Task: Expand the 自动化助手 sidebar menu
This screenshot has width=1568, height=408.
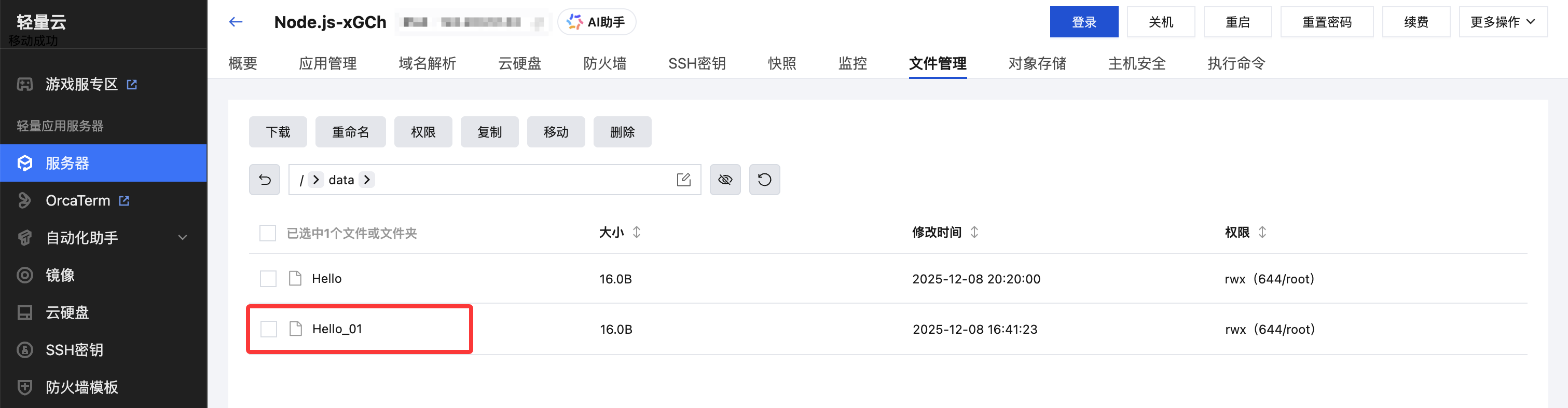Action: click(182, 238)
